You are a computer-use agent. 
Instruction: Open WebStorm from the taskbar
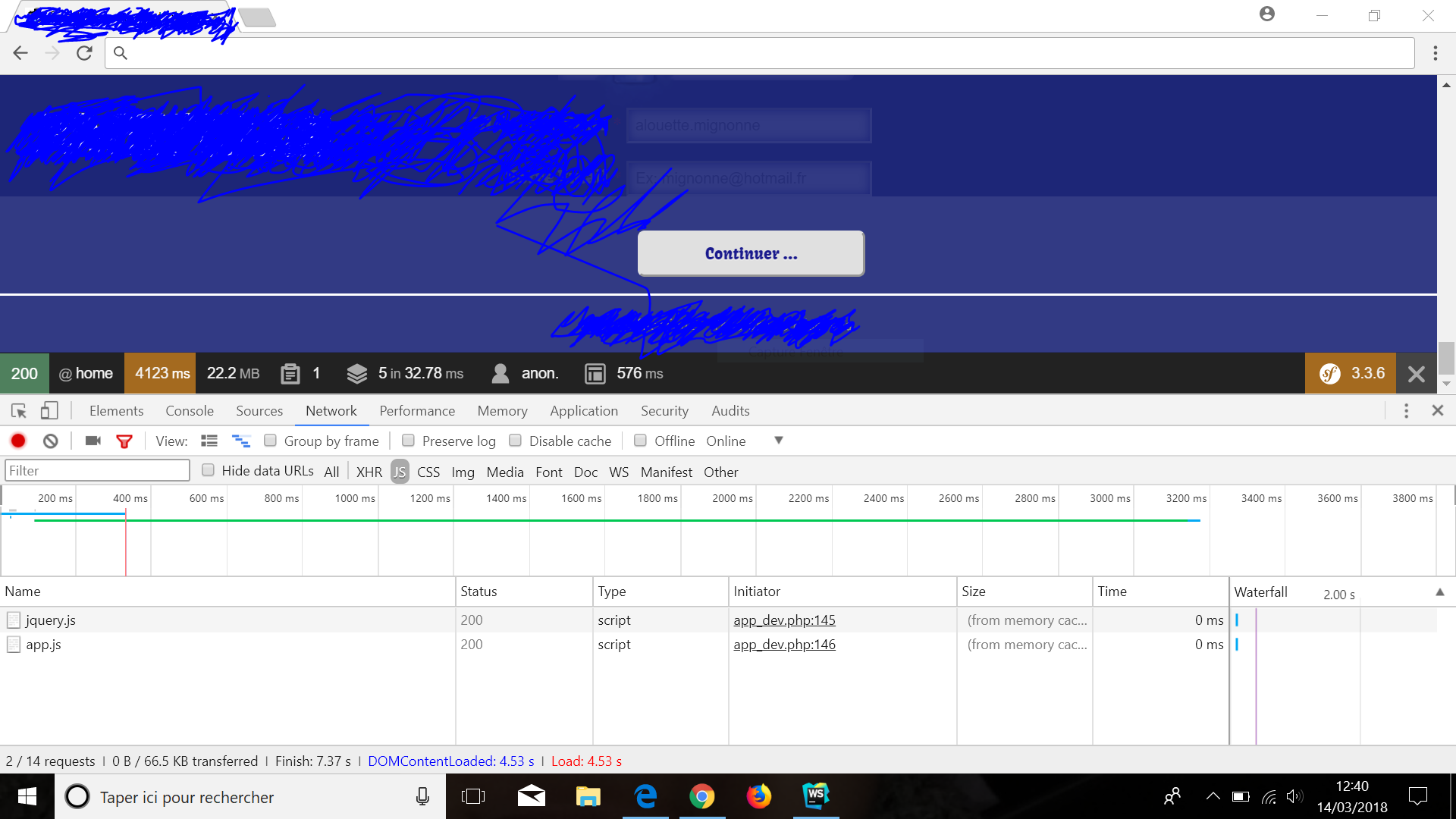[816, 796]
